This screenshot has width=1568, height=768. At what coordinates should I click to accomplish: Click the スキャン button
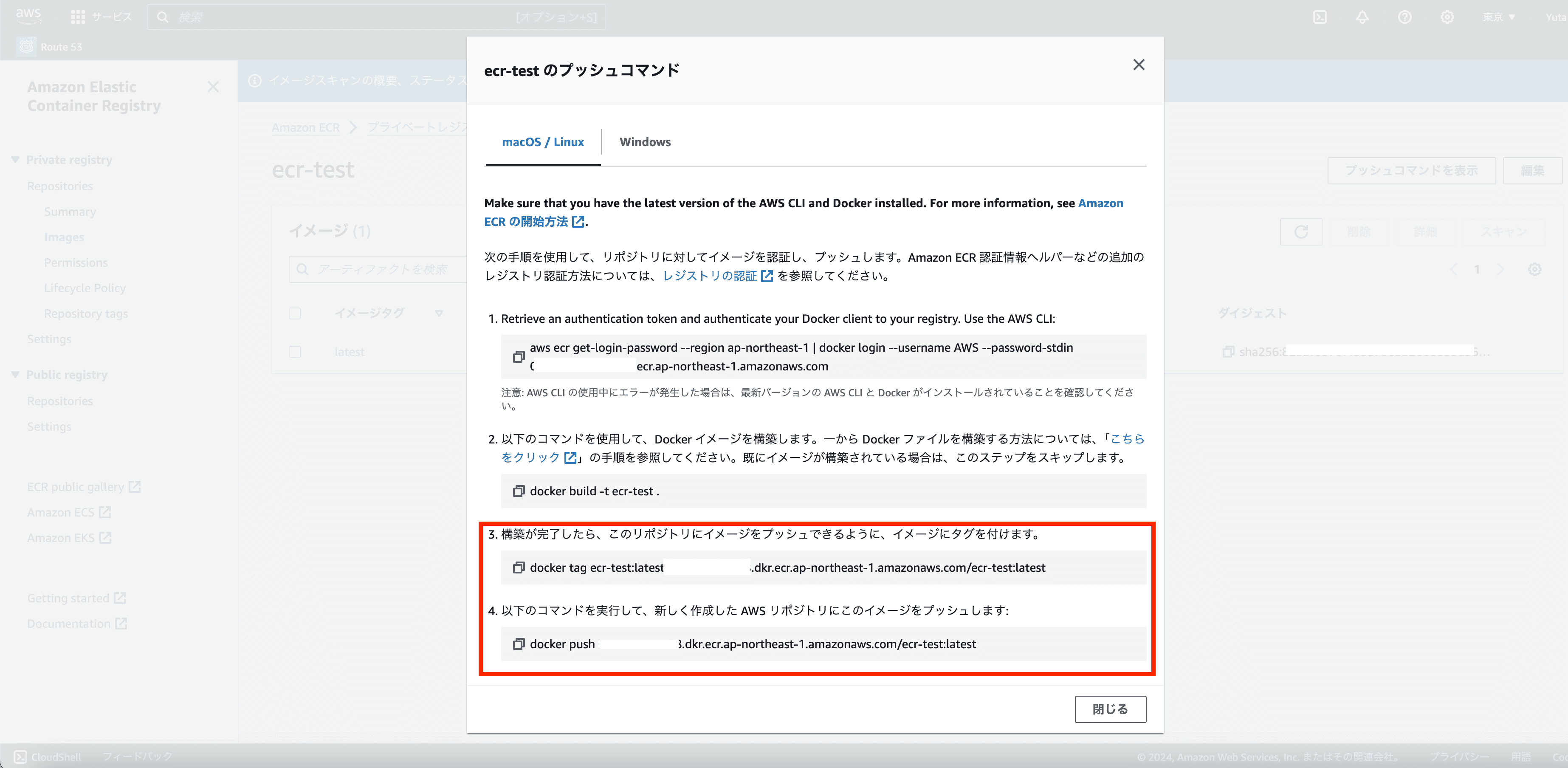(1503, 232)
